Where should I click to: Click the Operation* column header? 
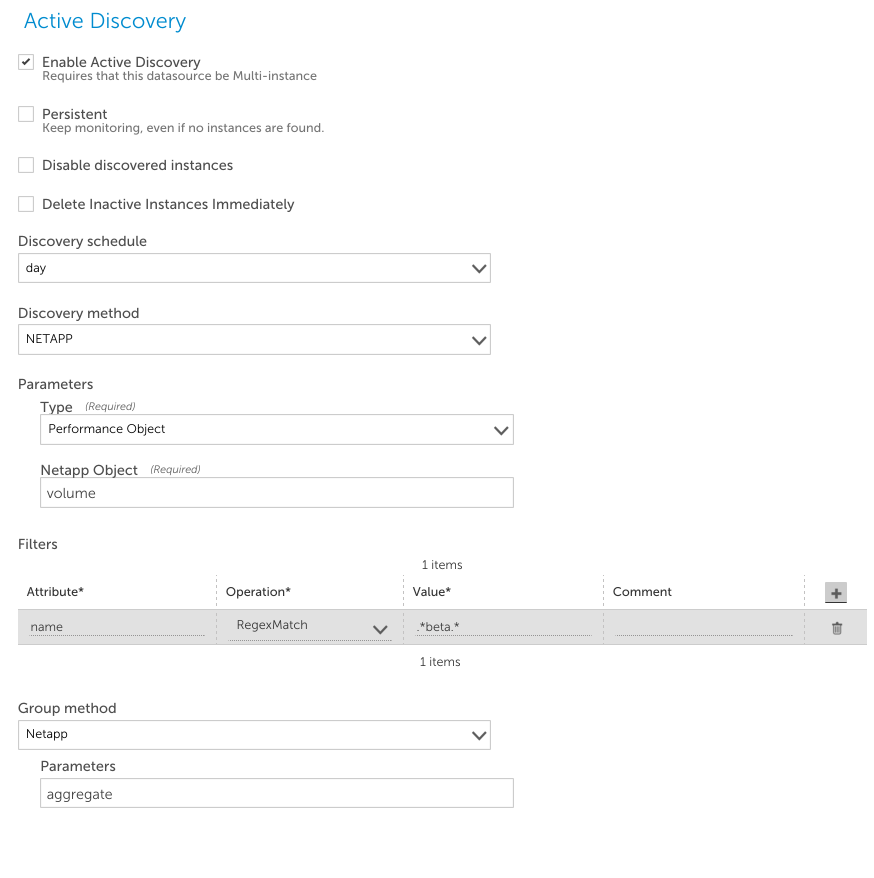(258, 592)
